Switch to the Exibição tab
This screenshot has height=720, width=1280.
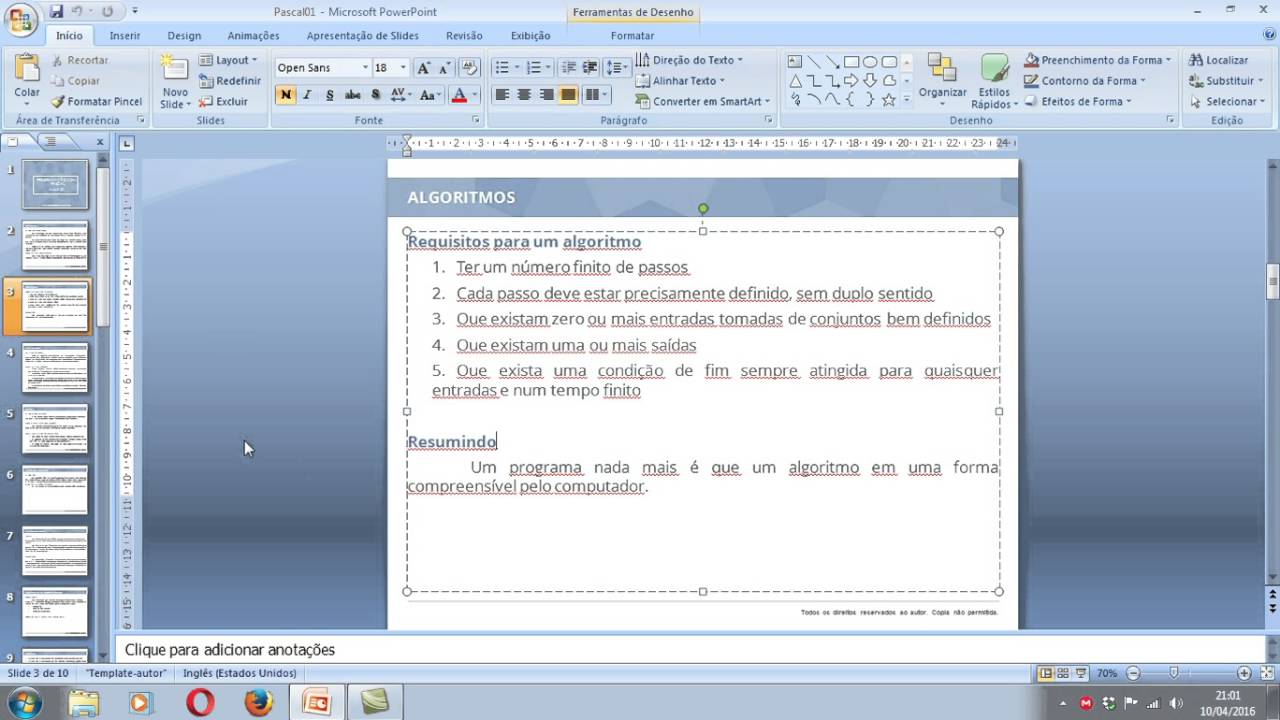pyautogui.click(x=530, y=35)
